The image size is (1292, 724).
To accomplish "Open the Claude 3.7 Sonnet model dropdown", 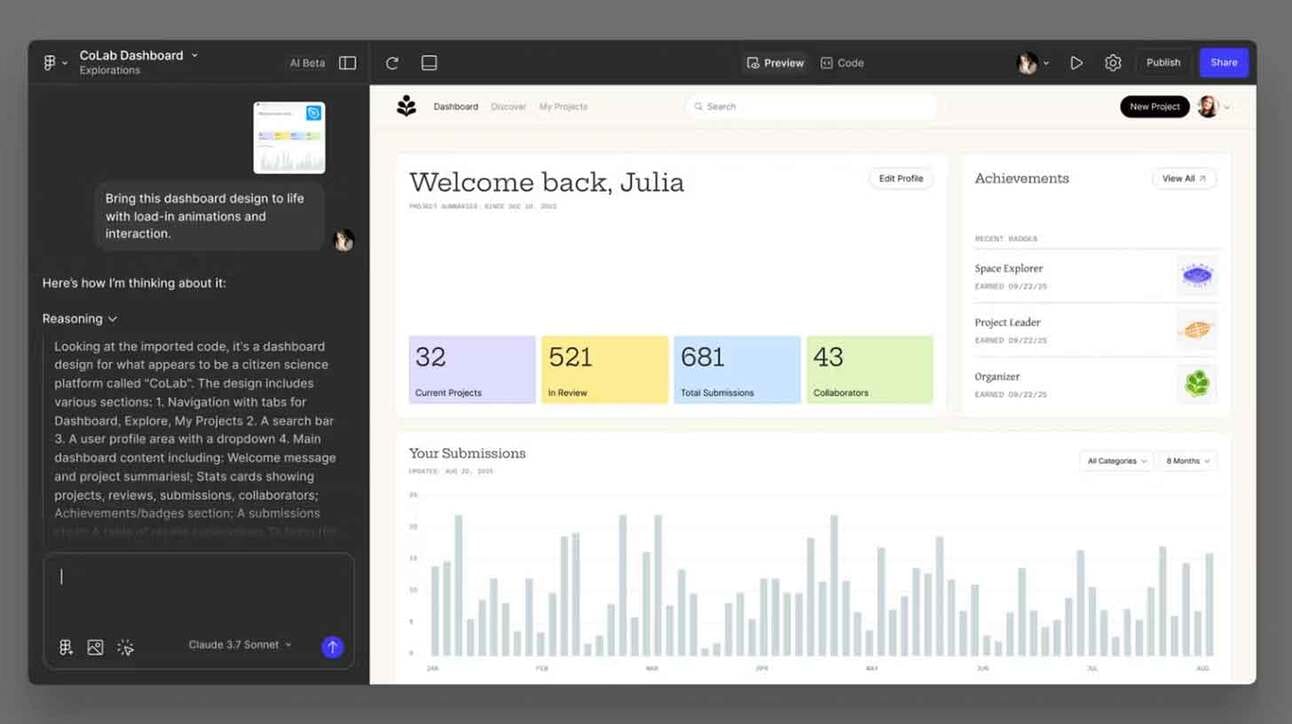I will coord(240,645).
